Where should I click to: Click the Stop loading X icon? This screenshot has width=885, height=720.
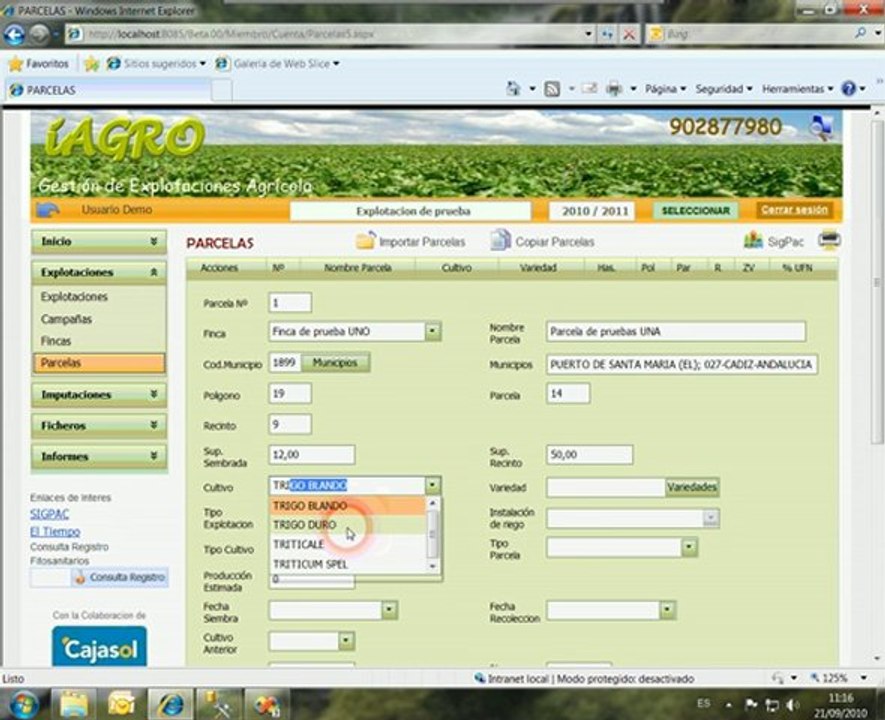(629, 34)
